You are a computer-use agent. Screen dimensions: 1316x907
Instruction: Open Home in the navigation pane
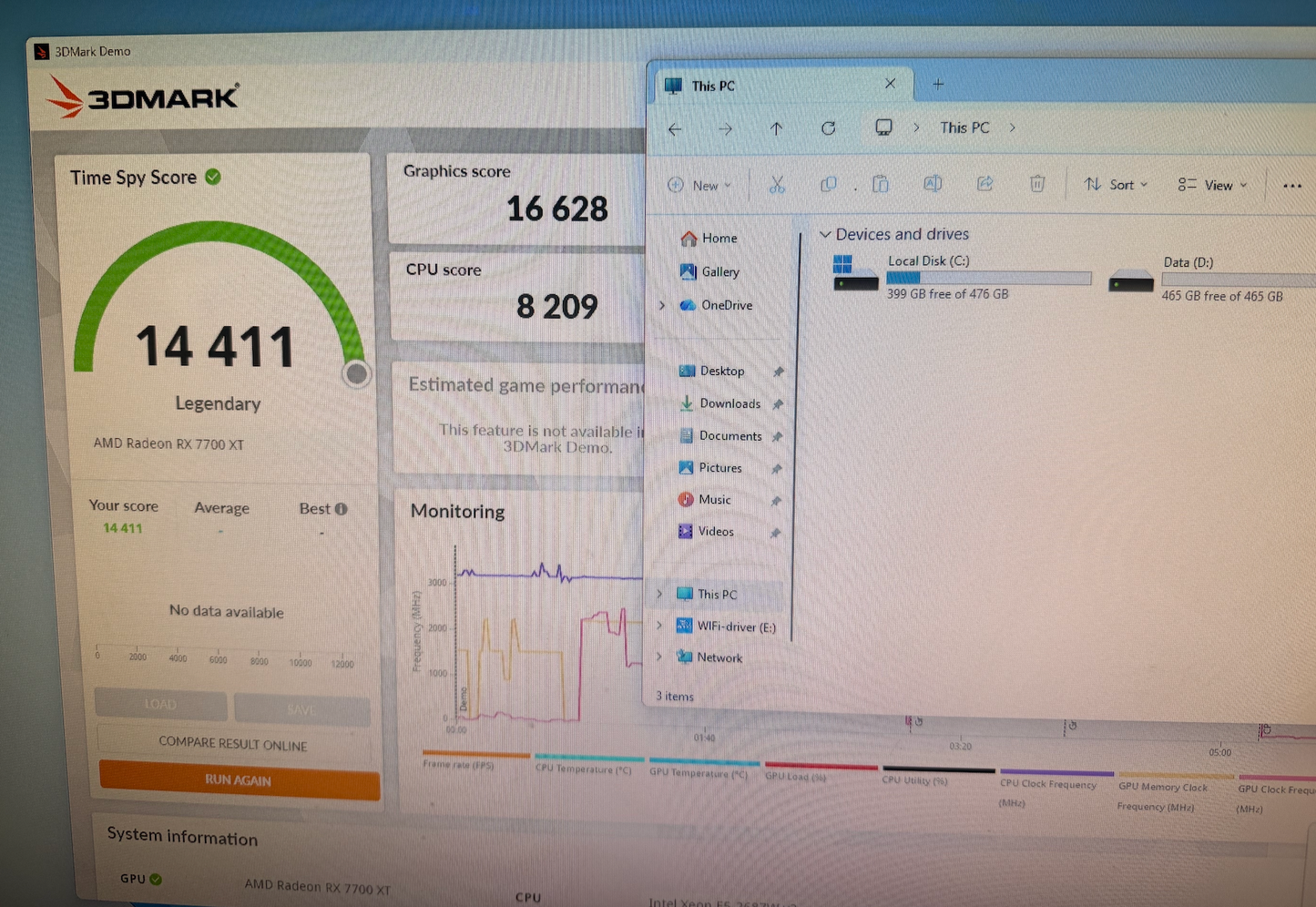709,238
